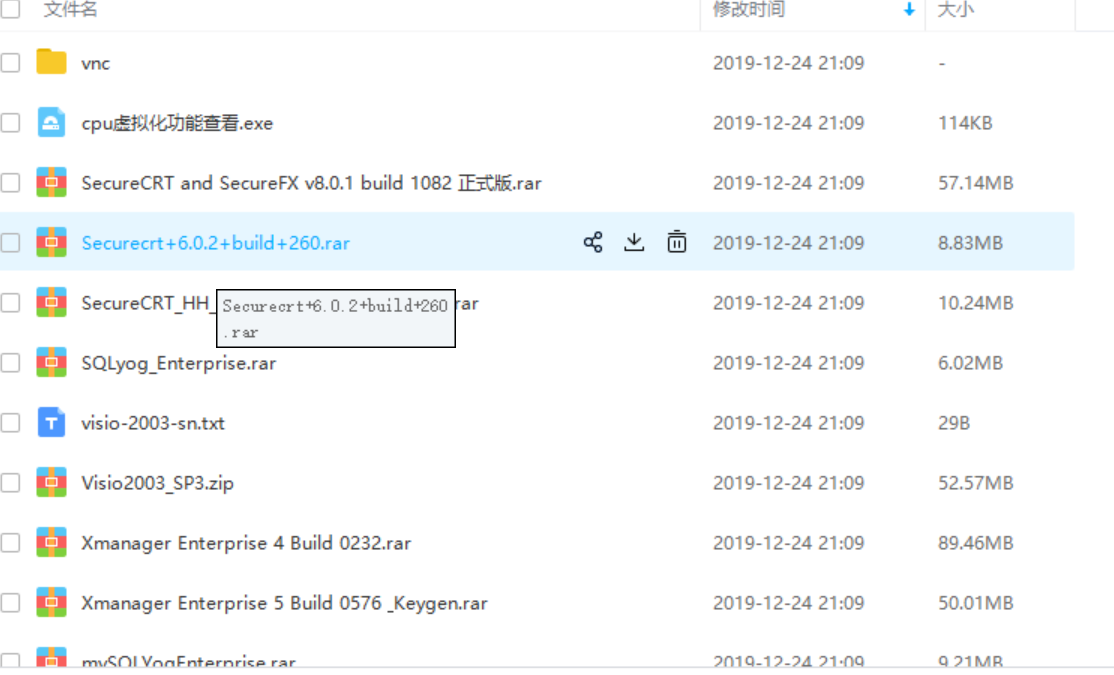Screen dimensions: 1114x675
Task: Click the Xmanager Enterprise 4 archive icon
Action: (x=51, y=542)
